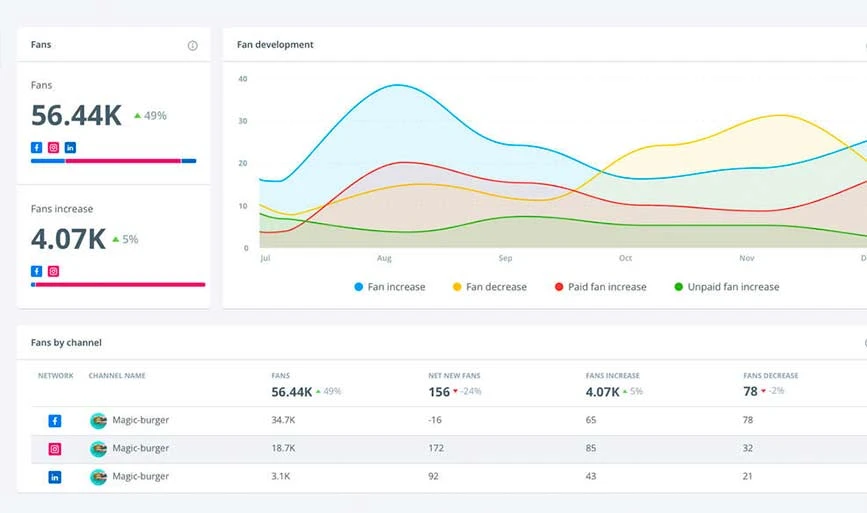Open Magic-burger channel in the LinkedIn row
This screenshot has width=867, height=513.
(x=140, y=477)
